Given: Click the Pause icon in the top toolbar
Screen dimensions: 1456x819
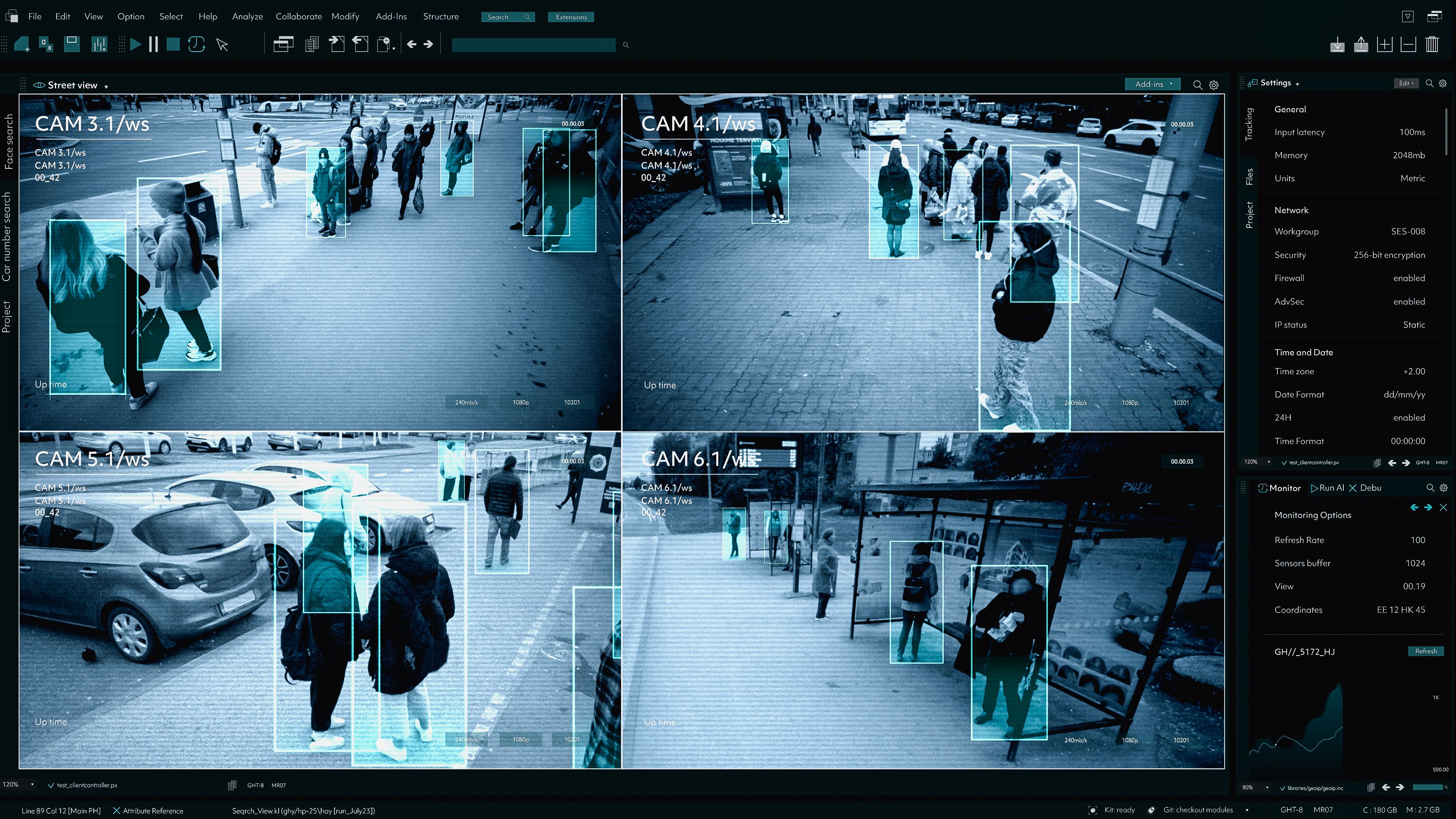Looking at the screenshot, I should pyautogui.click(x=153, y=44).
